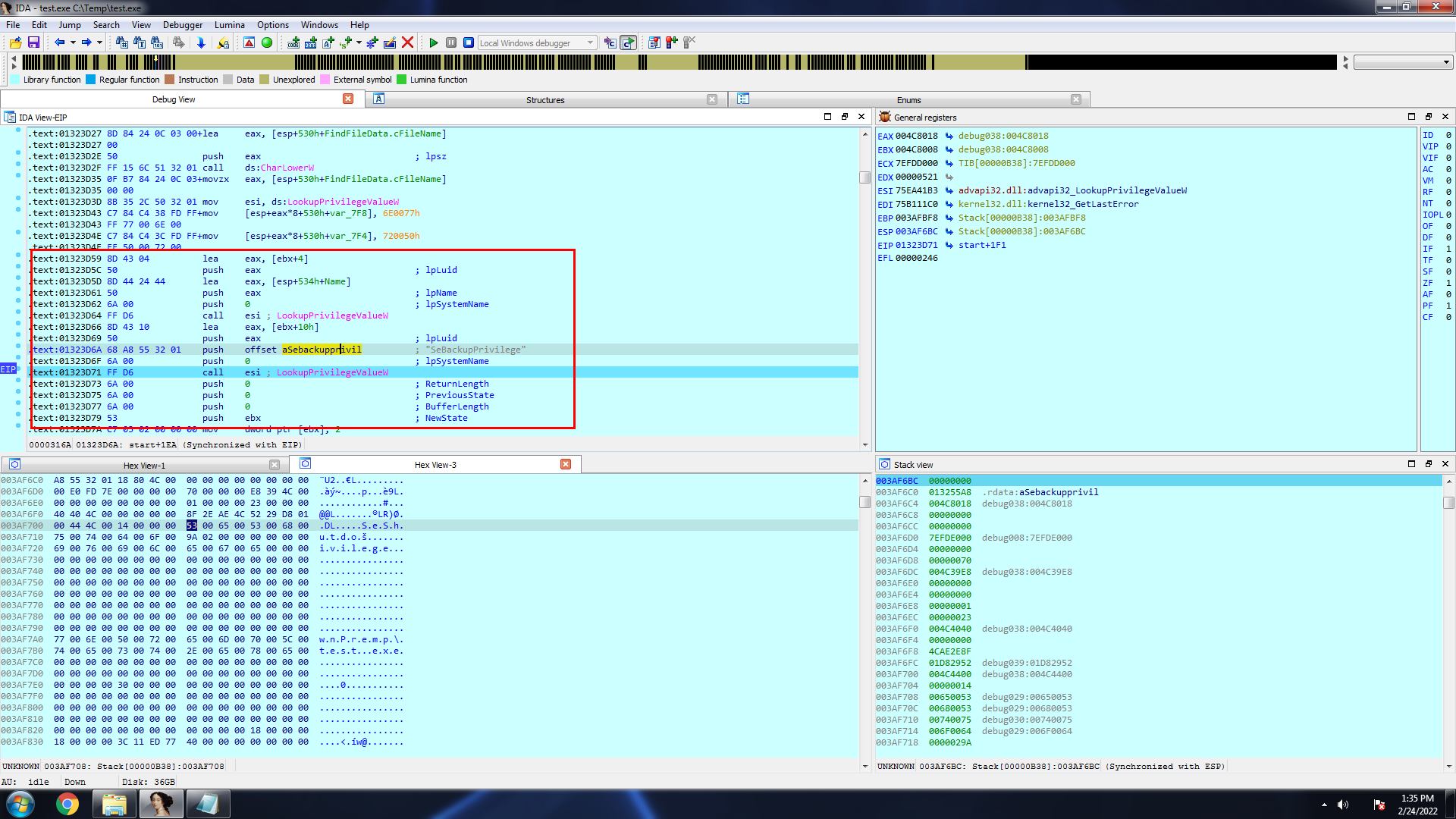Click the Open file toolbar icon

(x=15, y=42)
